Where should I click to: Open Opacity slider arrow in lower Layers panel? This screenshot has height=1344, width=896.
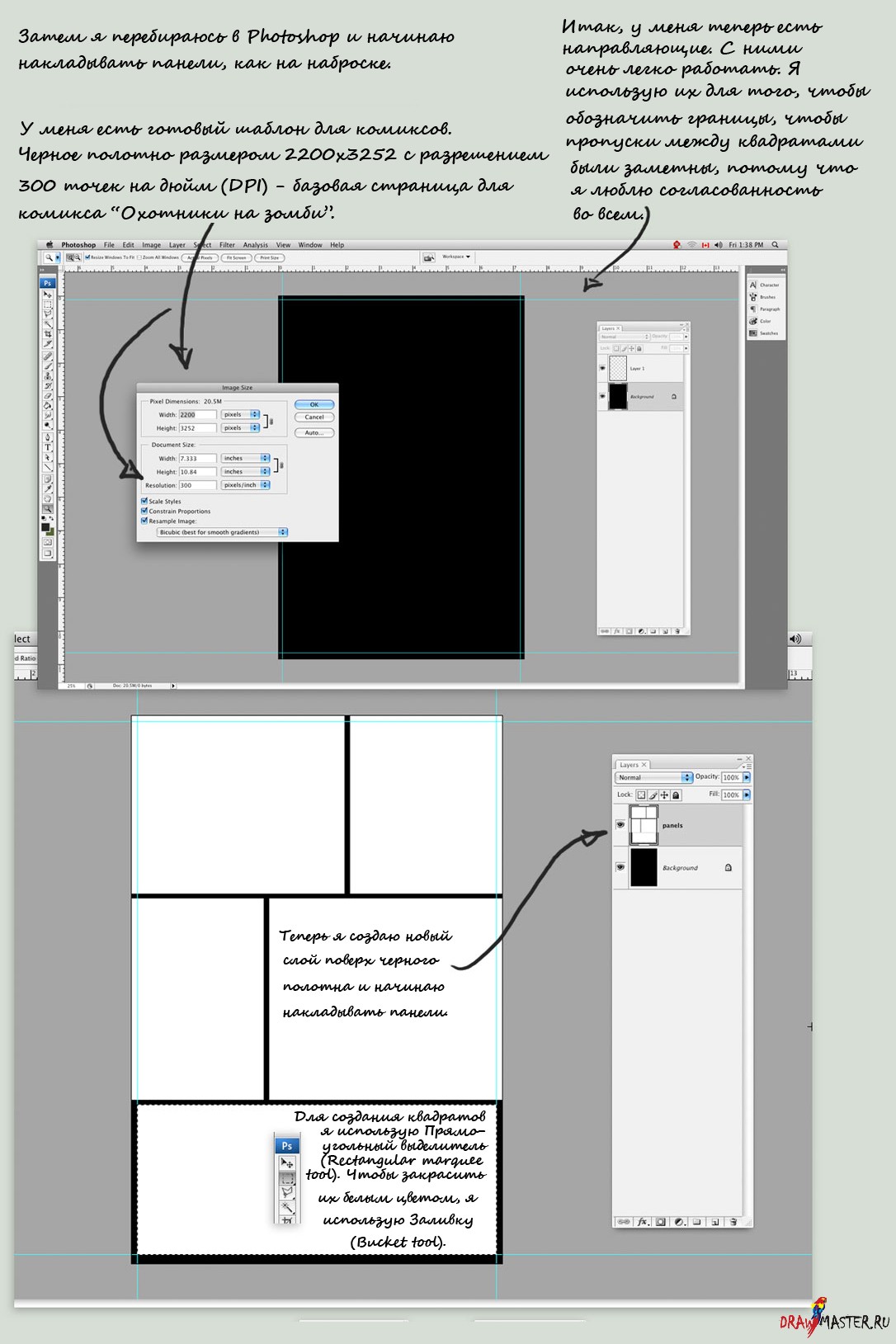tap(747, 777)
